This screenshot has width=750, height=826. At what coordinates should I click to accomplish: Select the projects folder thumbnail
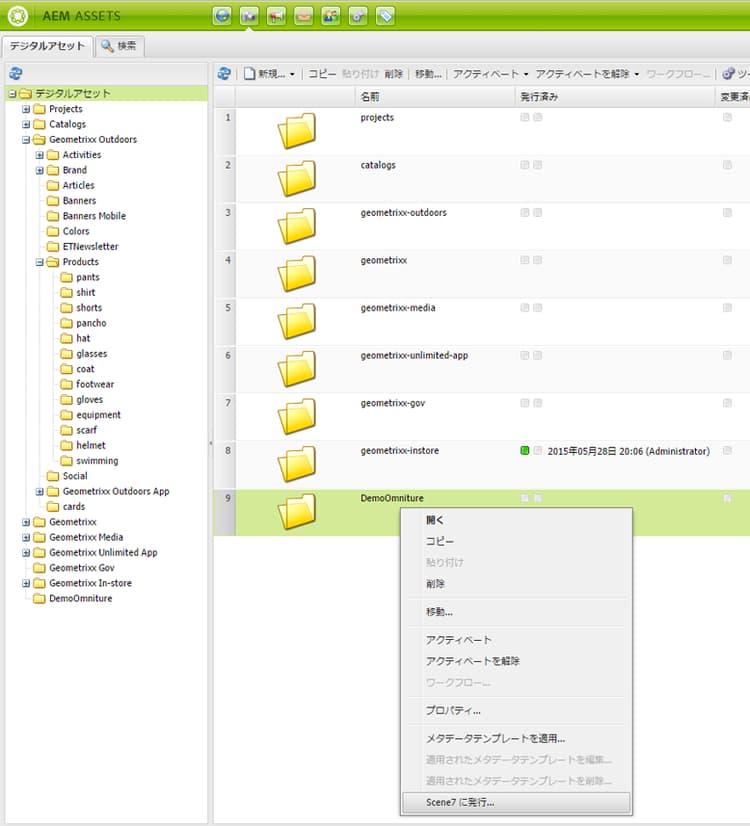[x=297, y=131]
